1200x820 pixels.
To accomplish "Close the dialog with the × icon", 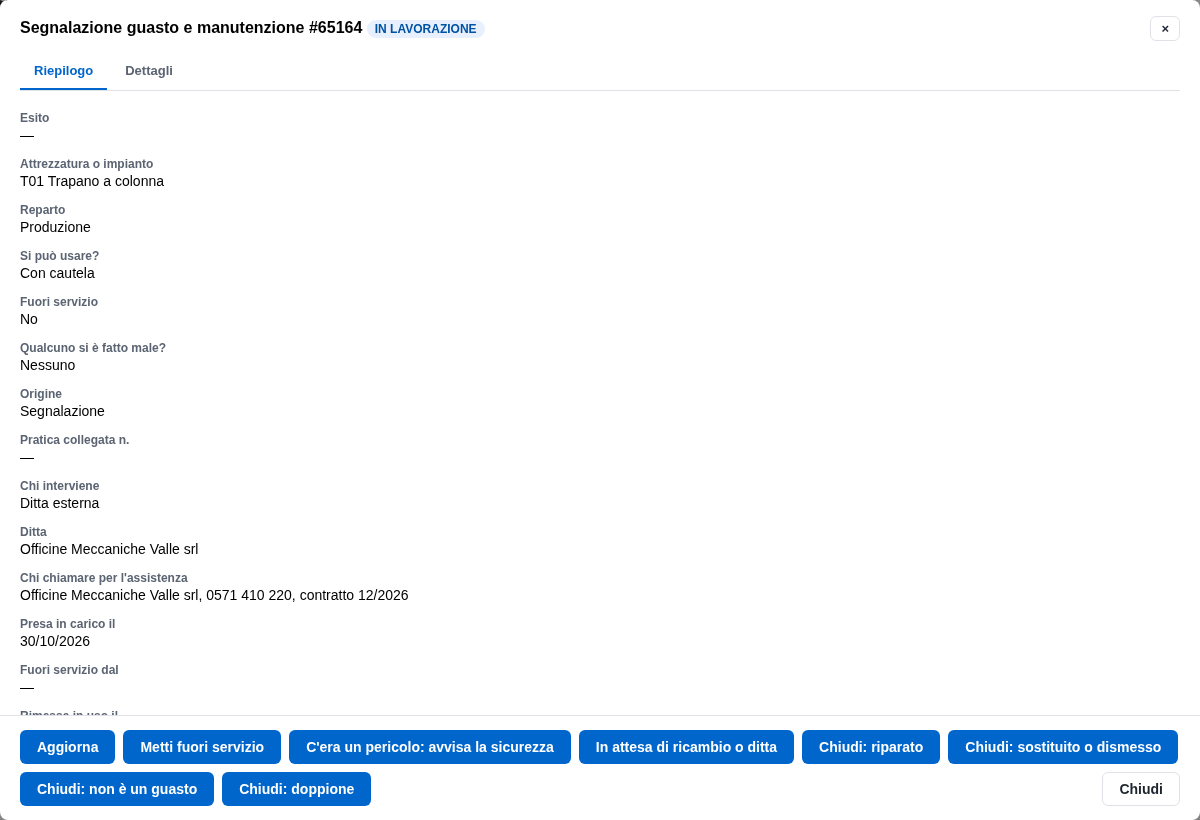I will pyautogui.click(x=1165, y=28).
